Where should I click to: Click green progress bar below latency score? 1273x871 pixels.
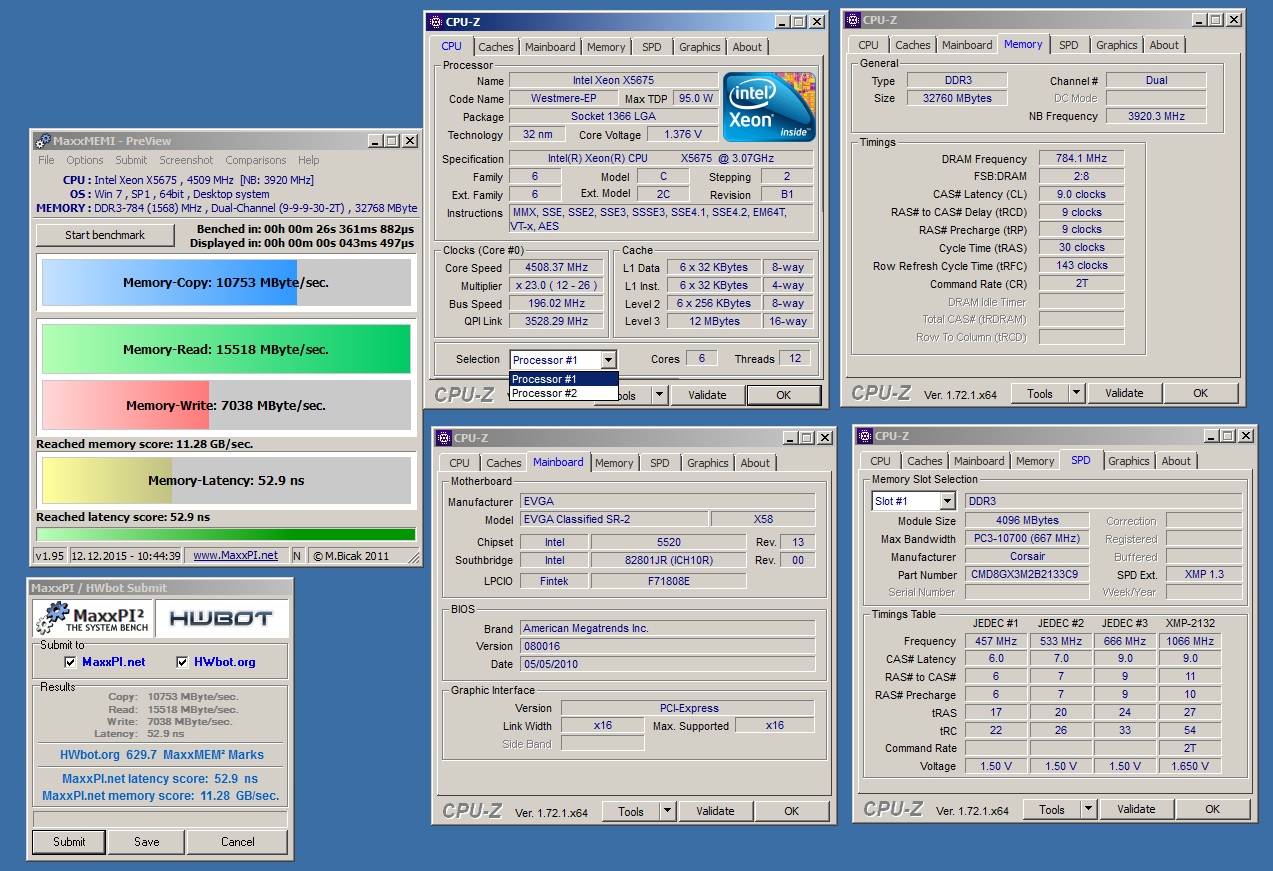click(226, 534)
